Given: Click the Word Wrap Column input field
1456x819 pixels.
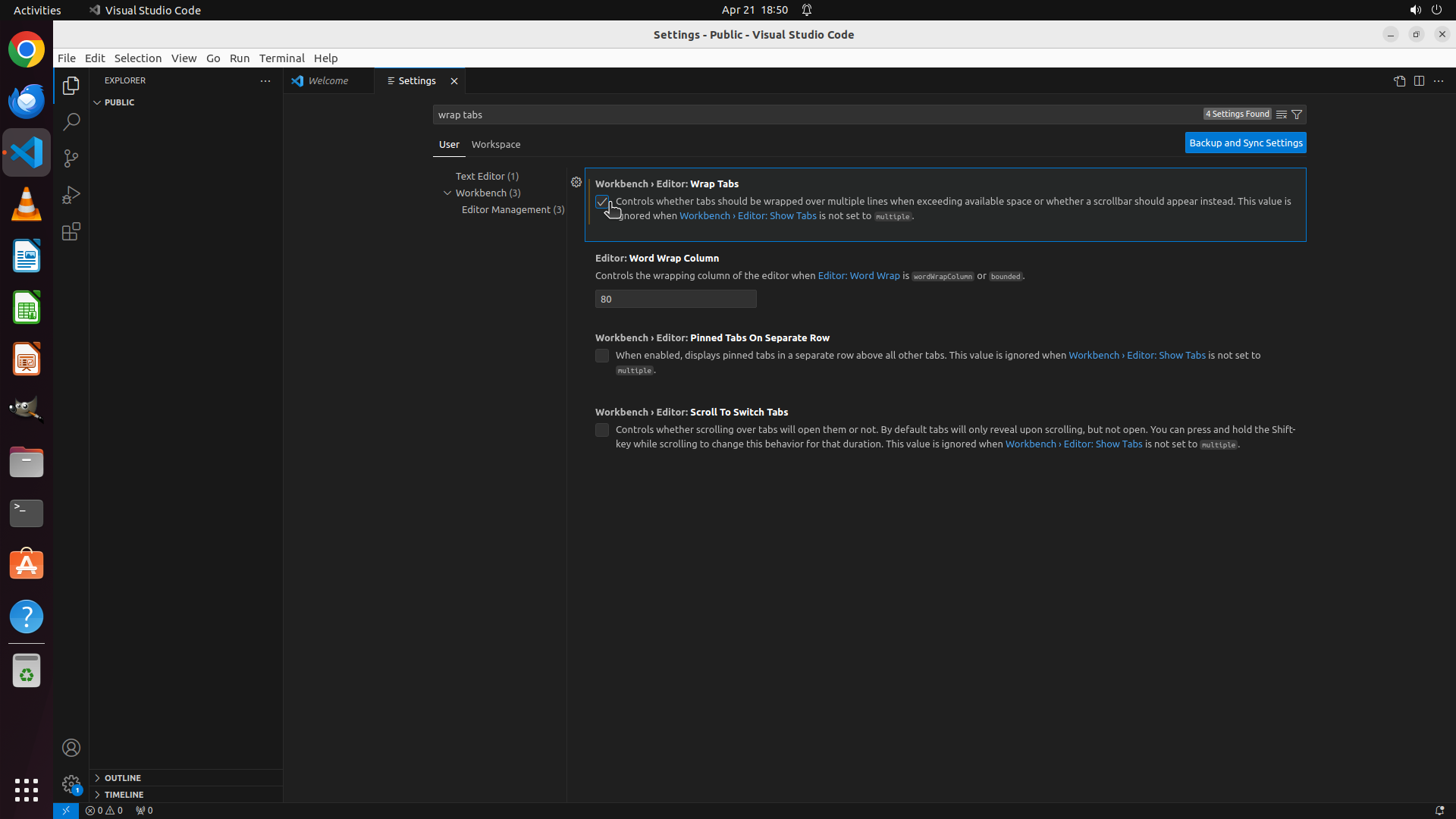Looking at the screenshot, I should click(675, 299).
